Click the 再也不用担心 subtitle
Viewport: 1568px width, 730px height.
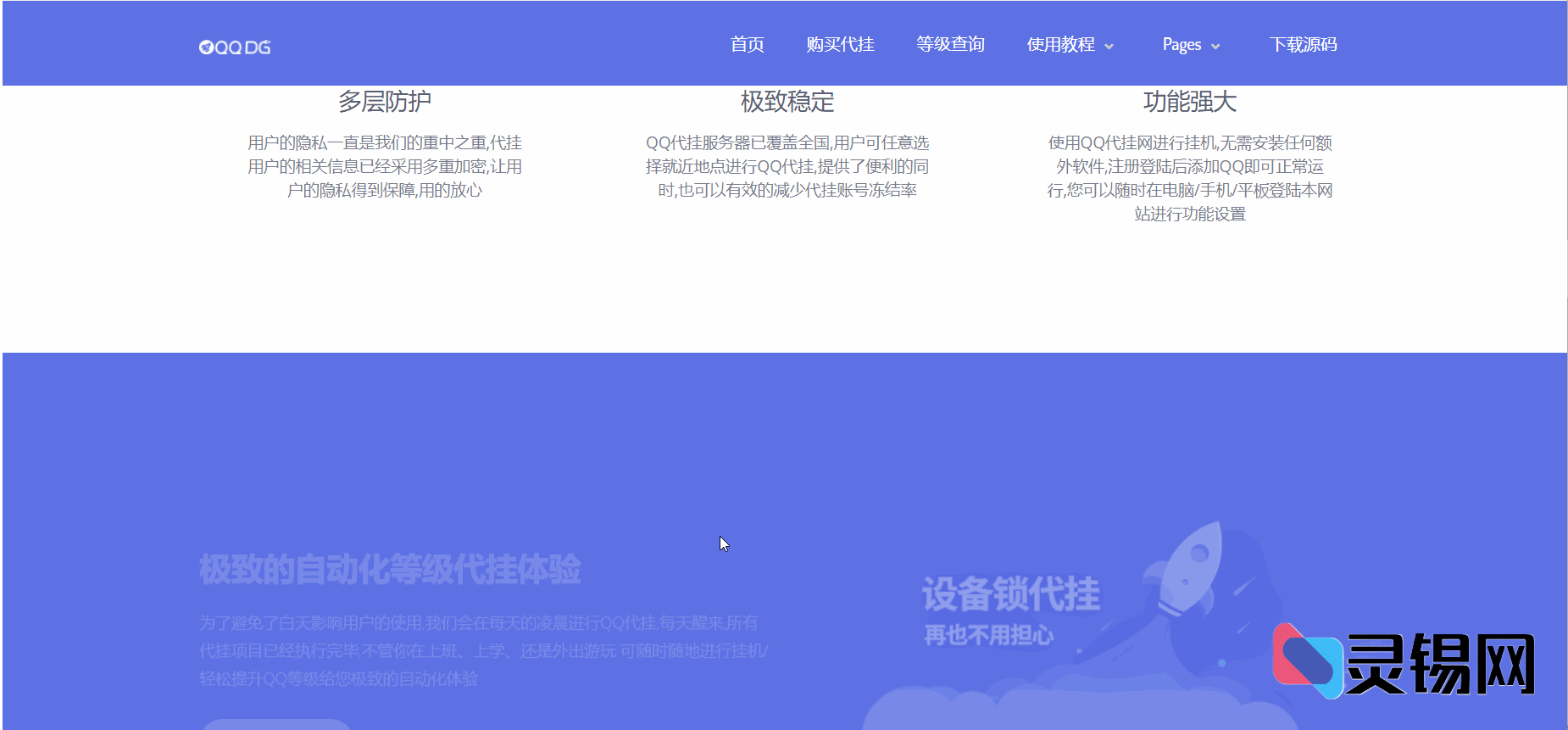[988, 635]
